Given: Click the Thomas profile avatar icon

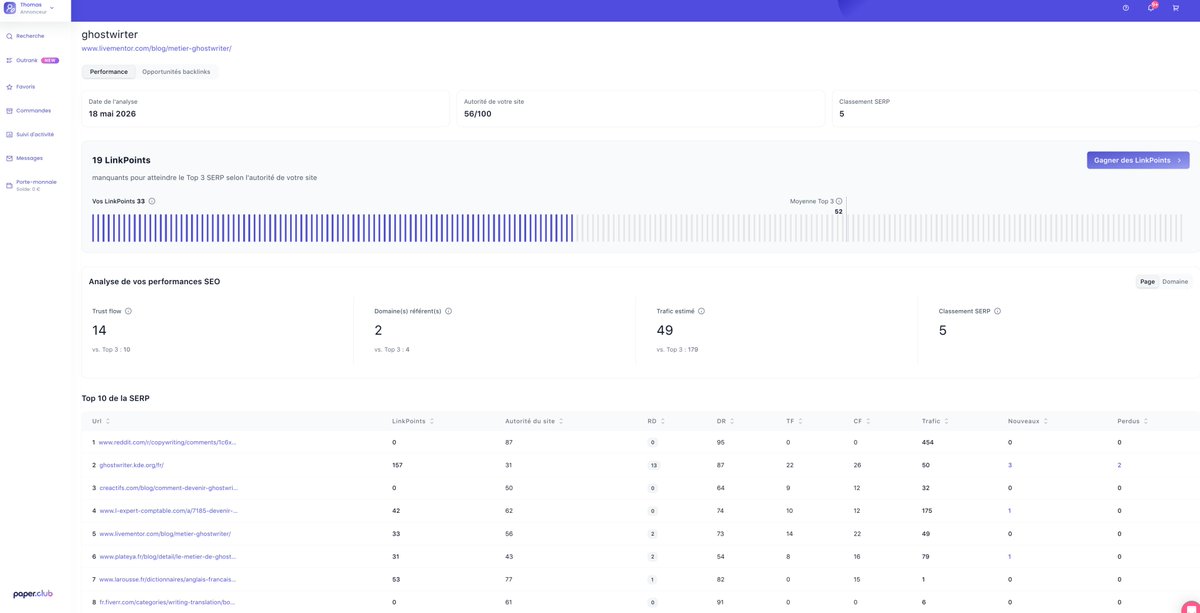Looking at the screenshot, I should click(10, 8).
